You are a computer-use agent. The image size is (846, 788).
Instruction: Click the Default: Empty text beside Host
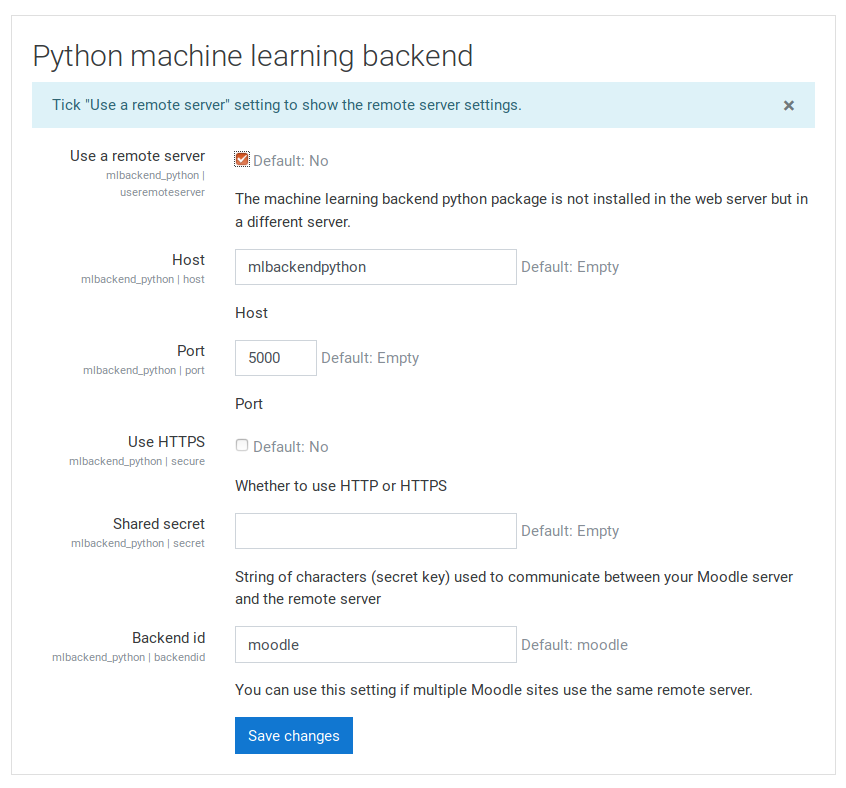[x=570, y=267]
